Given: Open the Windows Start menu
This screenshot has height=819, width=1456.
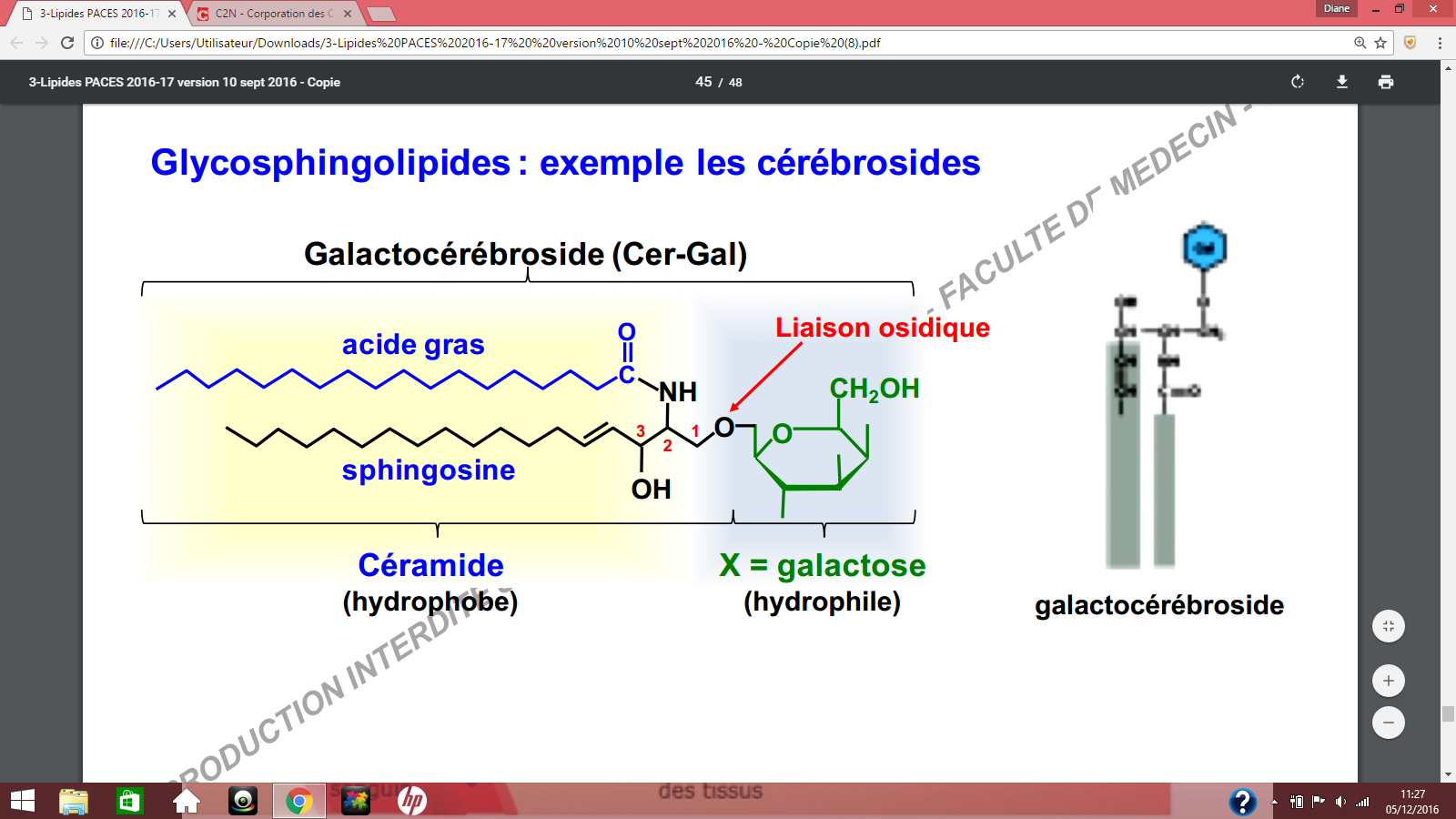Looking at the screenshot, I should [x=22, y=801].
